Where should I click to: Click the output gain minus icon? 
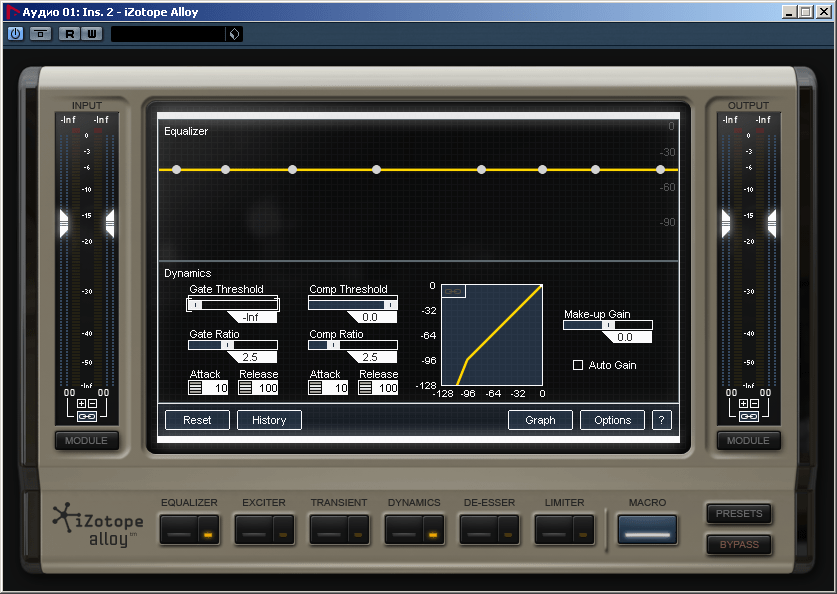[x=755, y=404]
